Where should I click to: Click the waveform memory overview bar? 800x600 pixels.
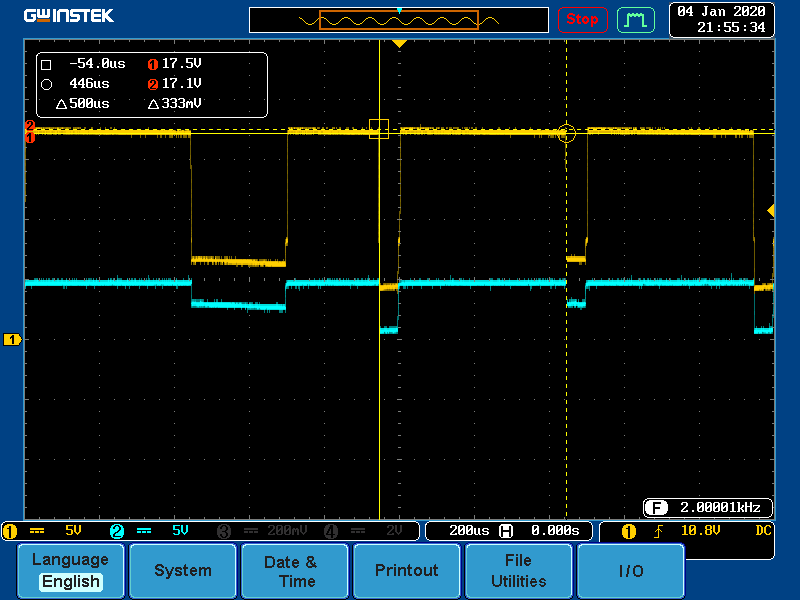point(398,20)
